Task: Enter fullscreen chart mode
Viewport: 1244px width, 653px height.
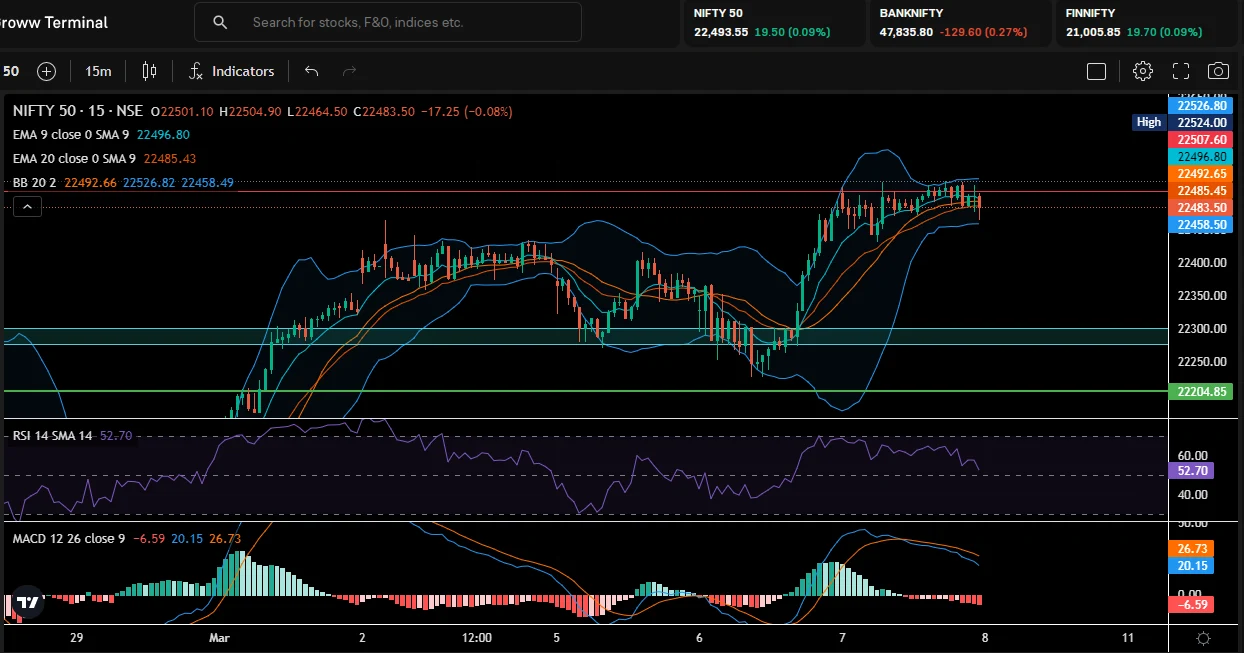Action: tap(1180, 71)
